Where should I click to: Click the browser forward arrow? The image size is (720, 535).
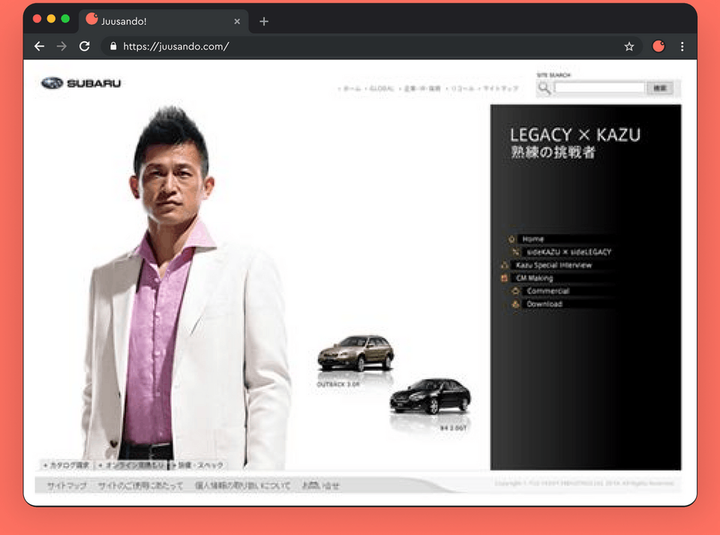(62, 46)
